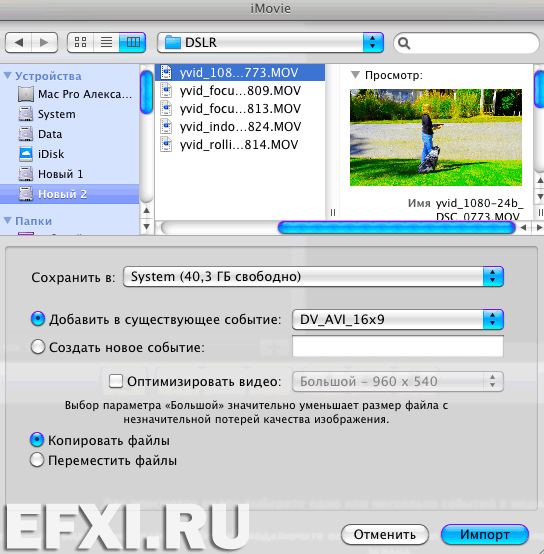Image resolution: width=544 pixels, height=554 pixels.
Task: Click the Импорт button
Action: pyautogui.click(x=485, y=535)
